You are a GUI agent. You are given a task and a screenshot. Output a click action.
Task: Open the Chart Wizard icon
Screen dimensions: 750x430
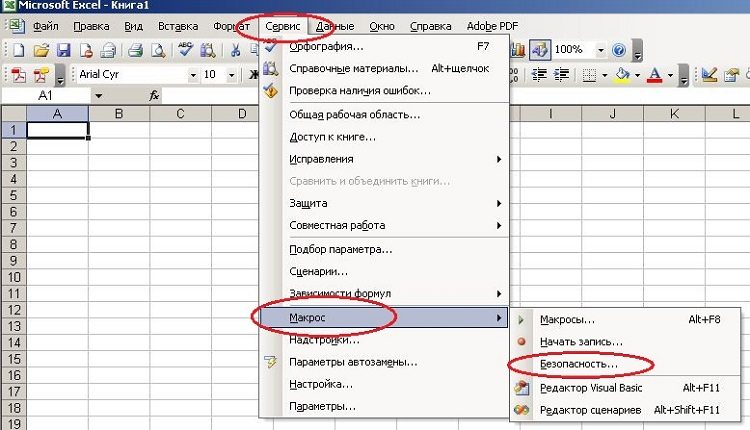coord(518,50)
